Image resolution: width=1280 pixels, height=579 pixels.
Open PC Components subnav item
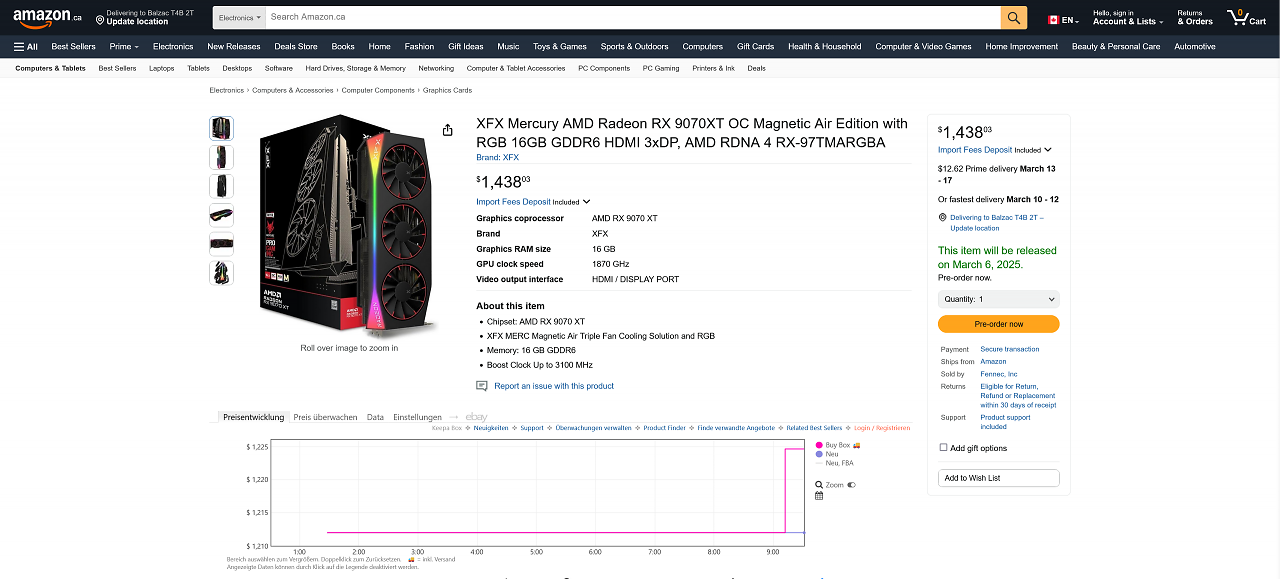tap(604, 68)
